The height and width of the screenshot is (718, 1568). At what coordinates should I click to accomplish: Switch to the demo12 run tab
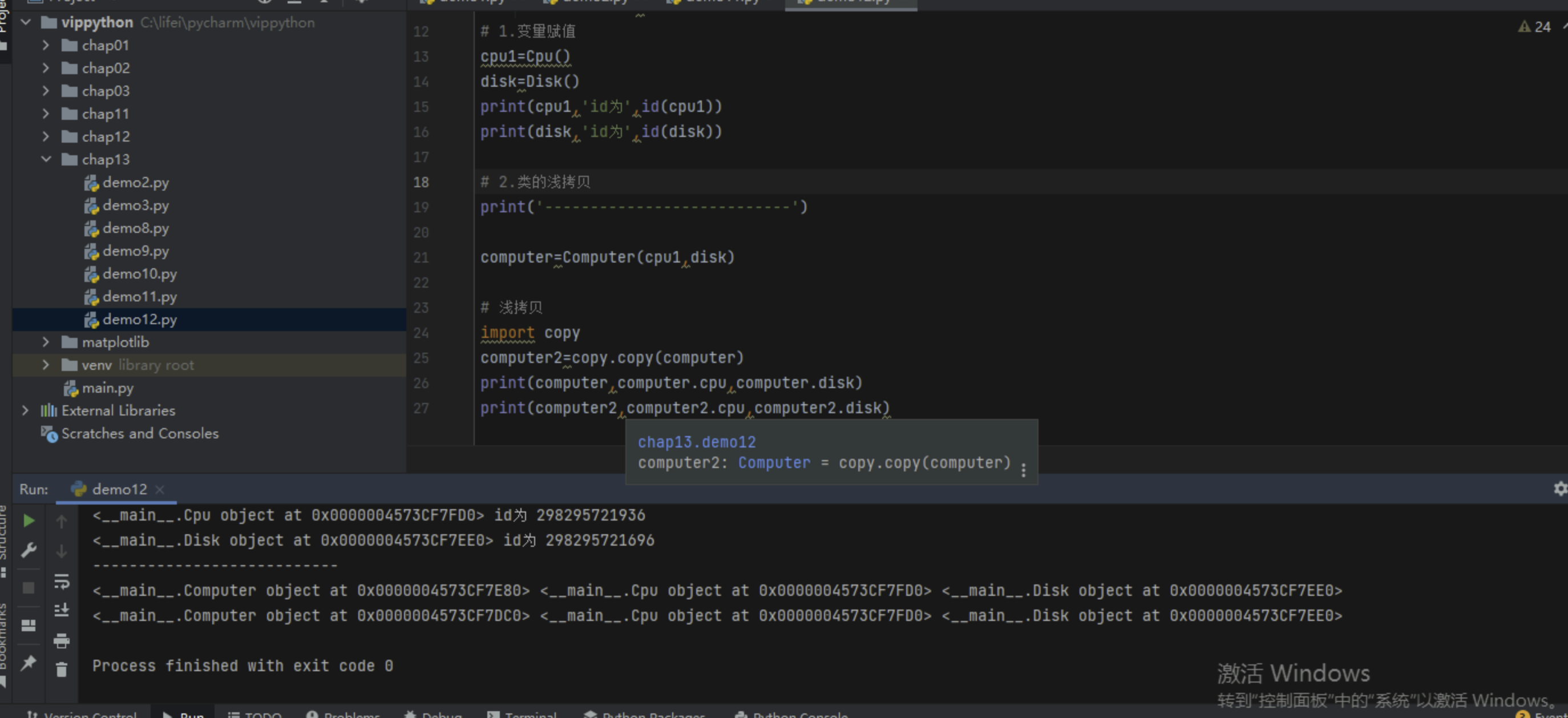click(x=119, y=489)
